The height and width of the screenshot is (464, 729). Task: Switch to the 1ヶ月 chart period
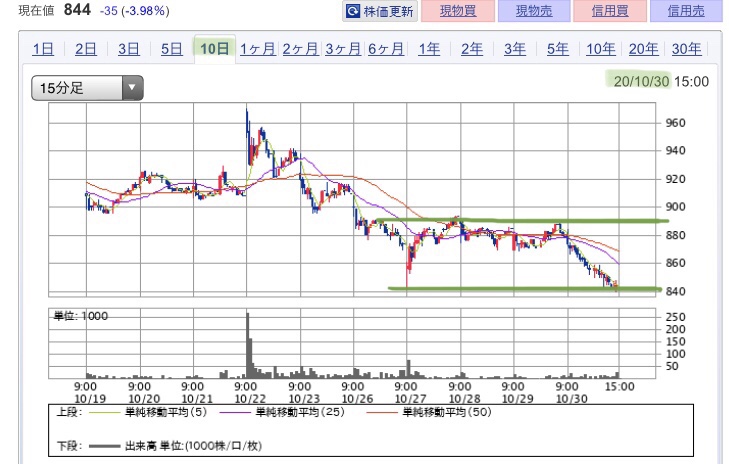(x=258, y=49)
